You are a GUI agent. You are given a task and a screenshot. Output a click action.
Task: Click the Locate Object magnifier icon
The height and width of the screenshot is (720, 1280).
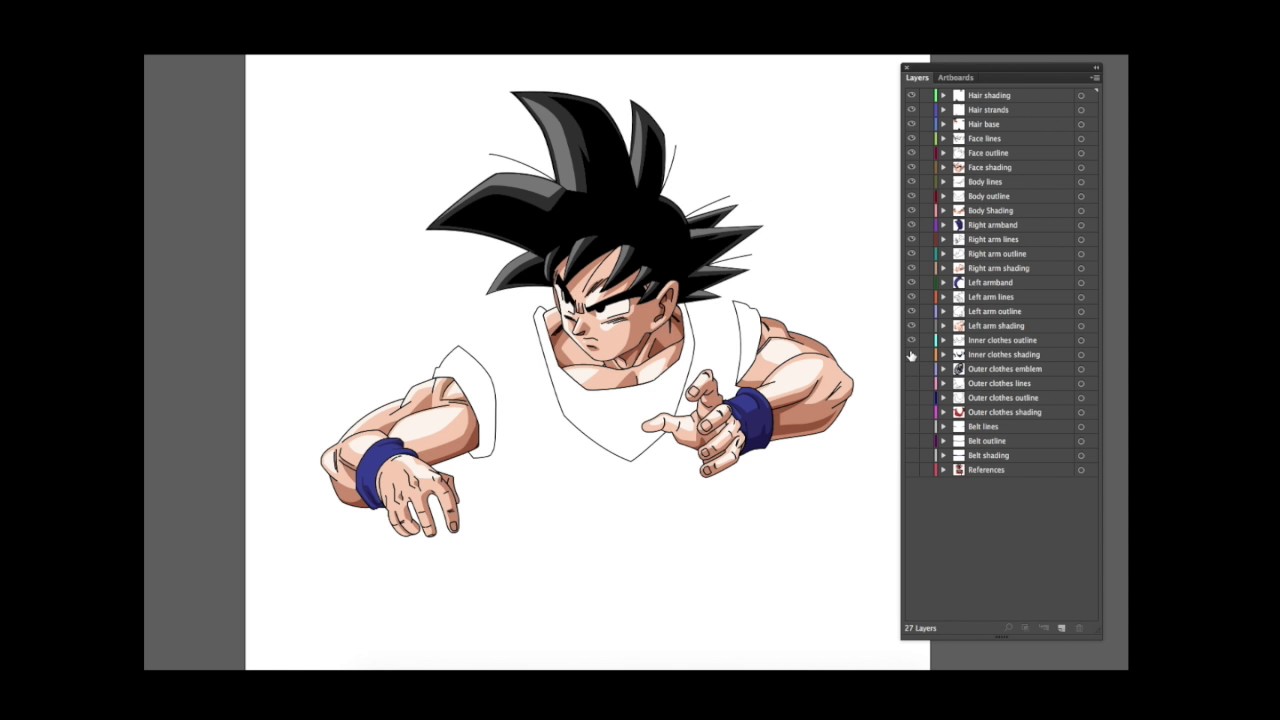[1008, 628]
